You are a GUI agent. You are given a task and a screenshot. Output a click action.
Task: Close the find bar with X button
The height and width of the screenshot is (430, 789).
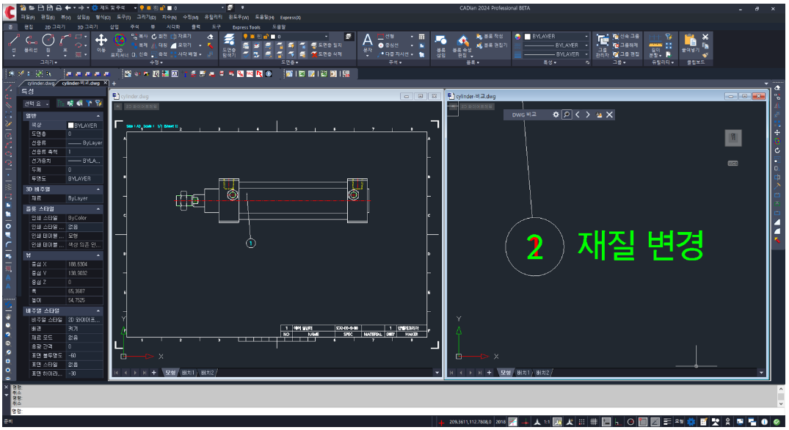[609, 115]
